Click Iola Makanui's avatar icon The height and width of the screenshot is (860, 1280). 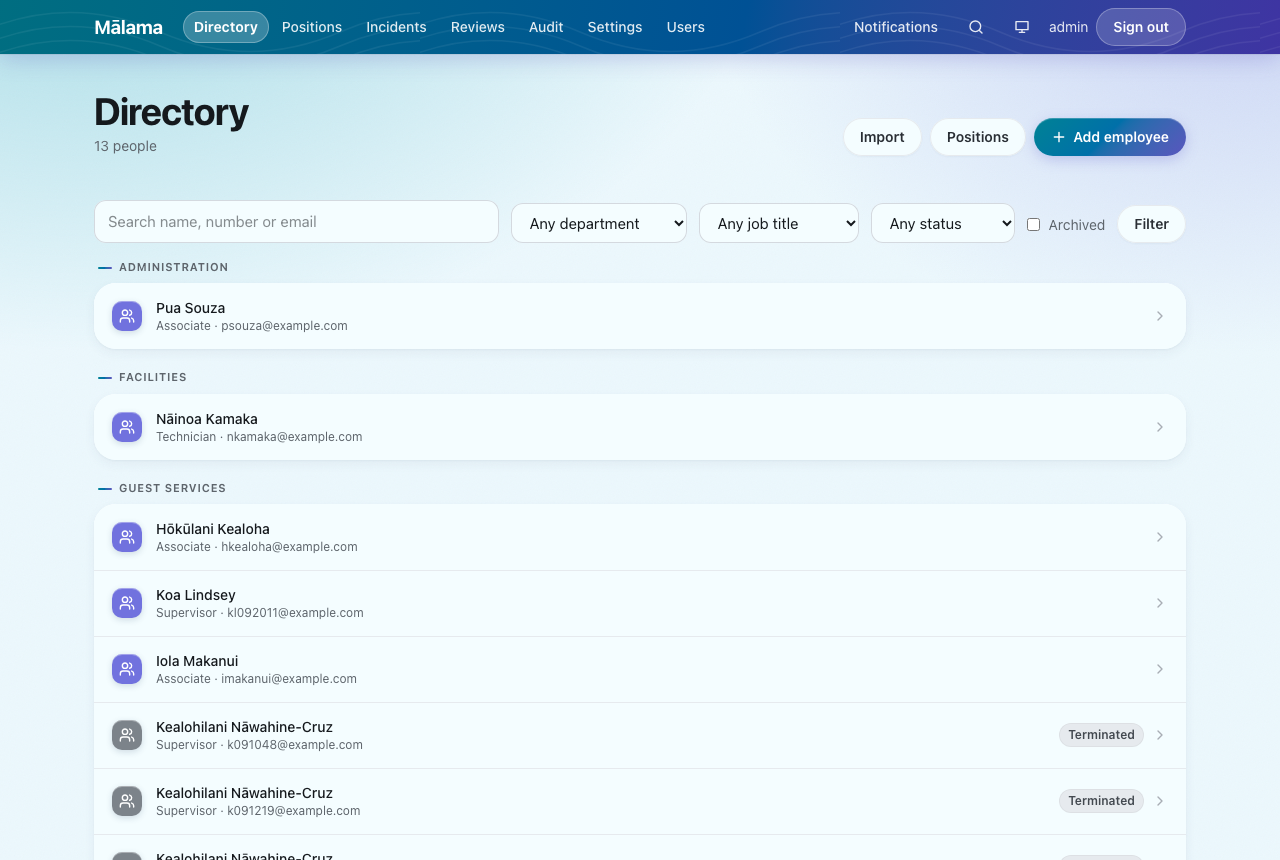coord(127,669)
